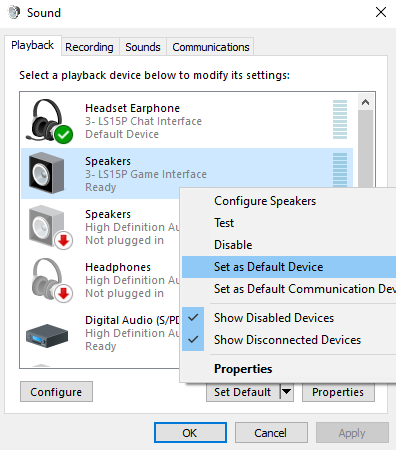Click the unplugged Headphones device icon
396x450 pixels.
pyautogui.click(x=51, y=280)
